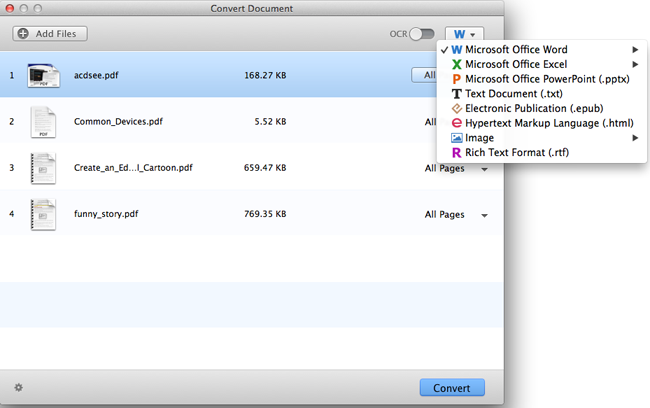Click the Add Files button

50,34
